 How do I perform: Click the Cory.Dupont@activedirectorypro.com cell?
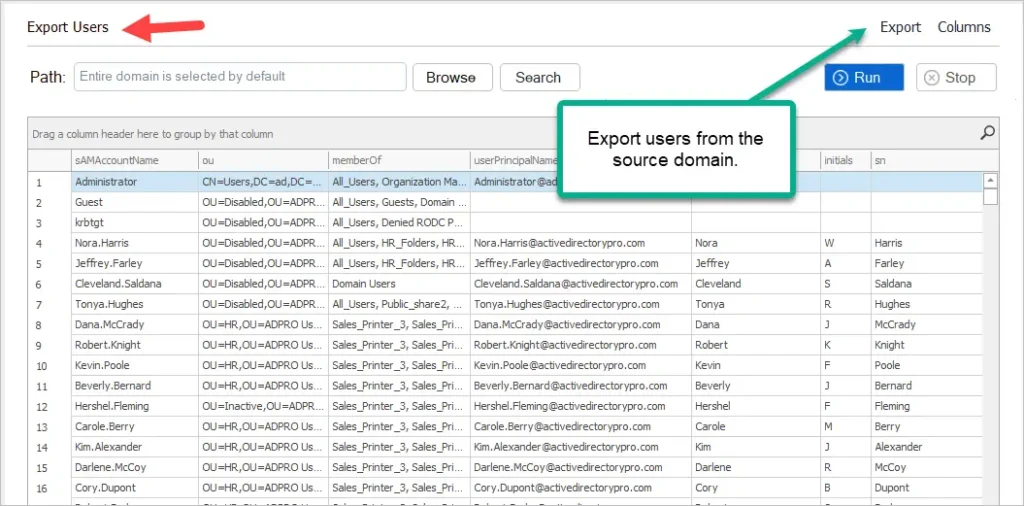pos(581,487)
